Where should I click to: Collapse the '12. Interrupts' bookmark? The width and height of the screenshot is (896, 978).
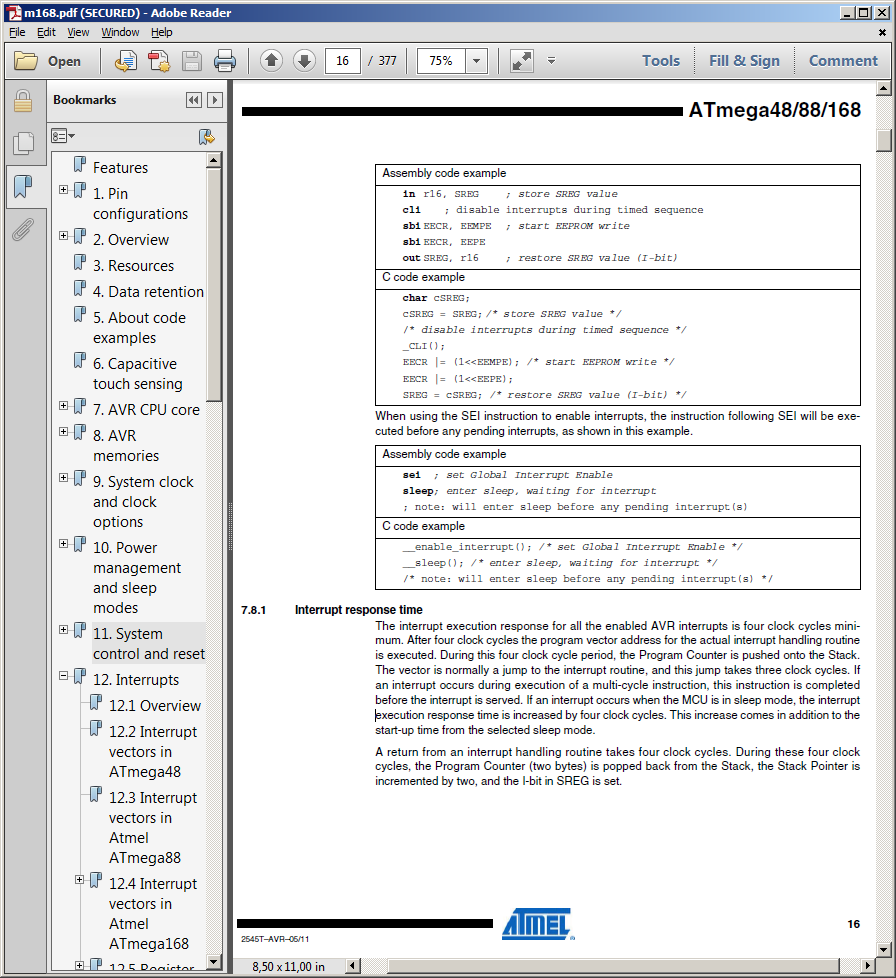click(64, 675)
